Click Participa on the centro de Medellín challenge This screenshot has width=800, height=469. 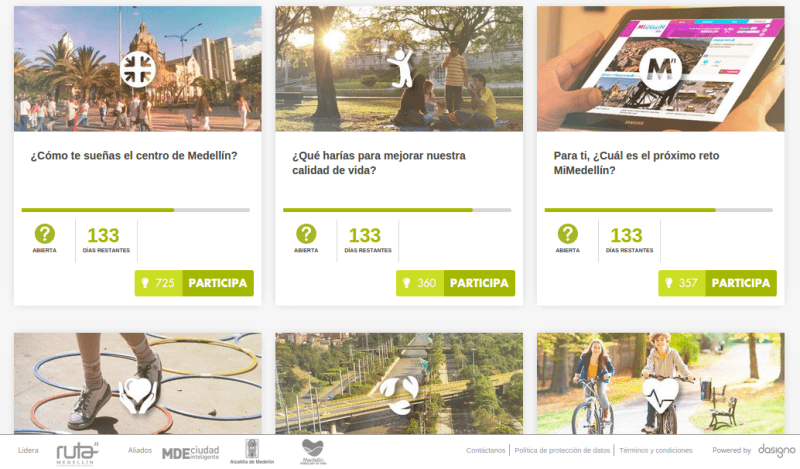coord(218,283)
